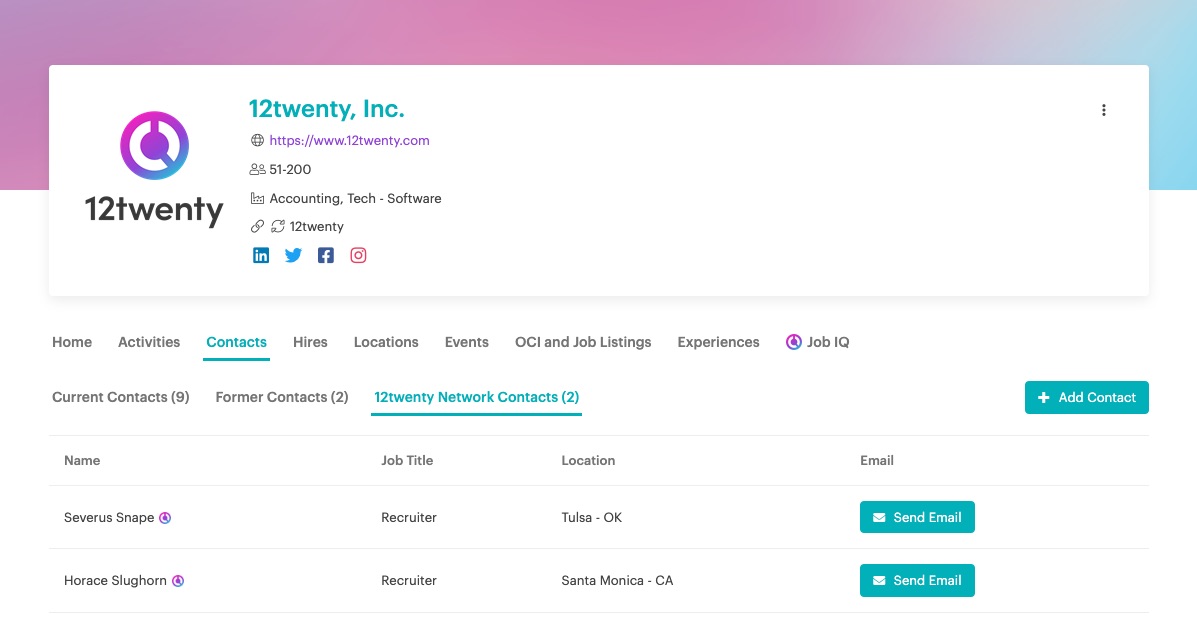Open the Events tab
Viewport: 1197px width, 626px height.
(x=466, y=342)
